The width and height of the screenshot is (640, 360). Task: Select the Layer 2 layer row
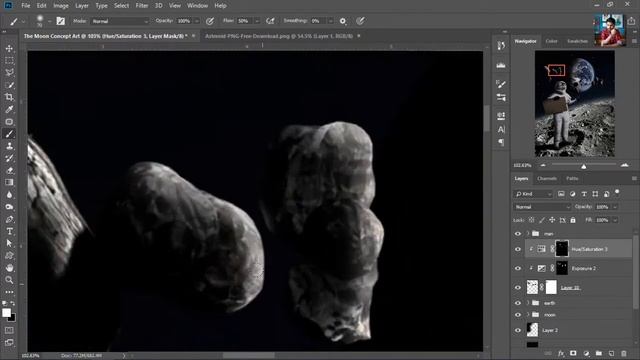(x=572, y=330)
